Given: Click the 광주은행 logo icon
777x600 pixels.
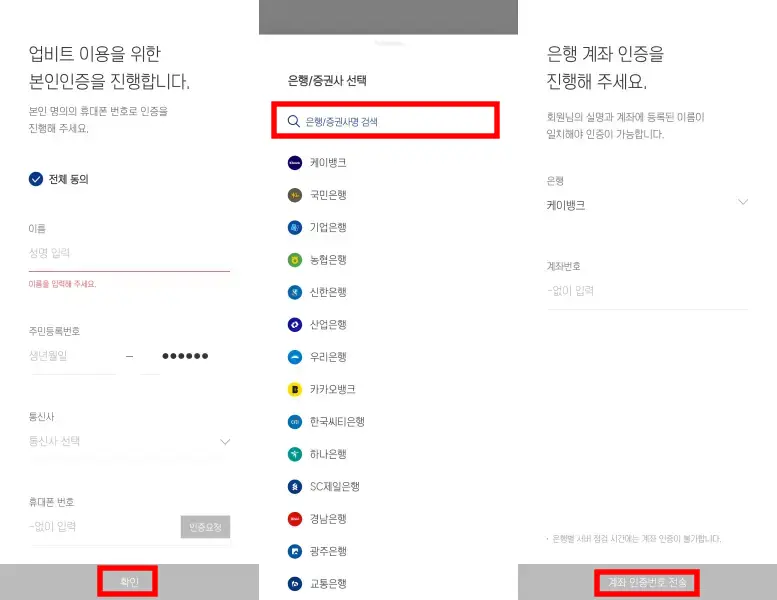Looking at the screenshot, I should pos(295,551).
